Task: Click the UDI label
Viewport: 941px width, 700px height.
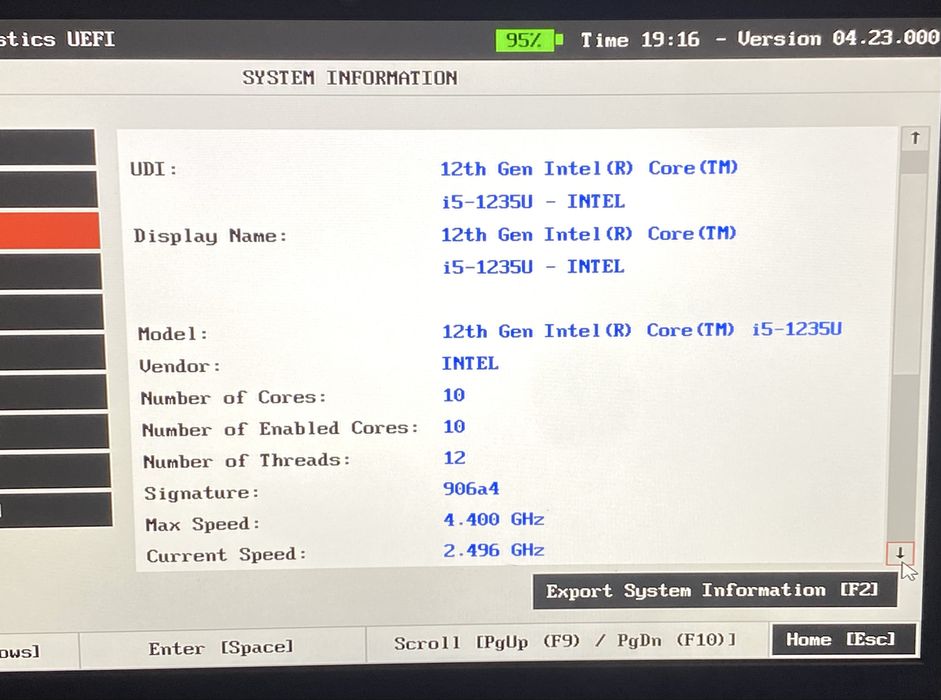Action: pos(154,169)
